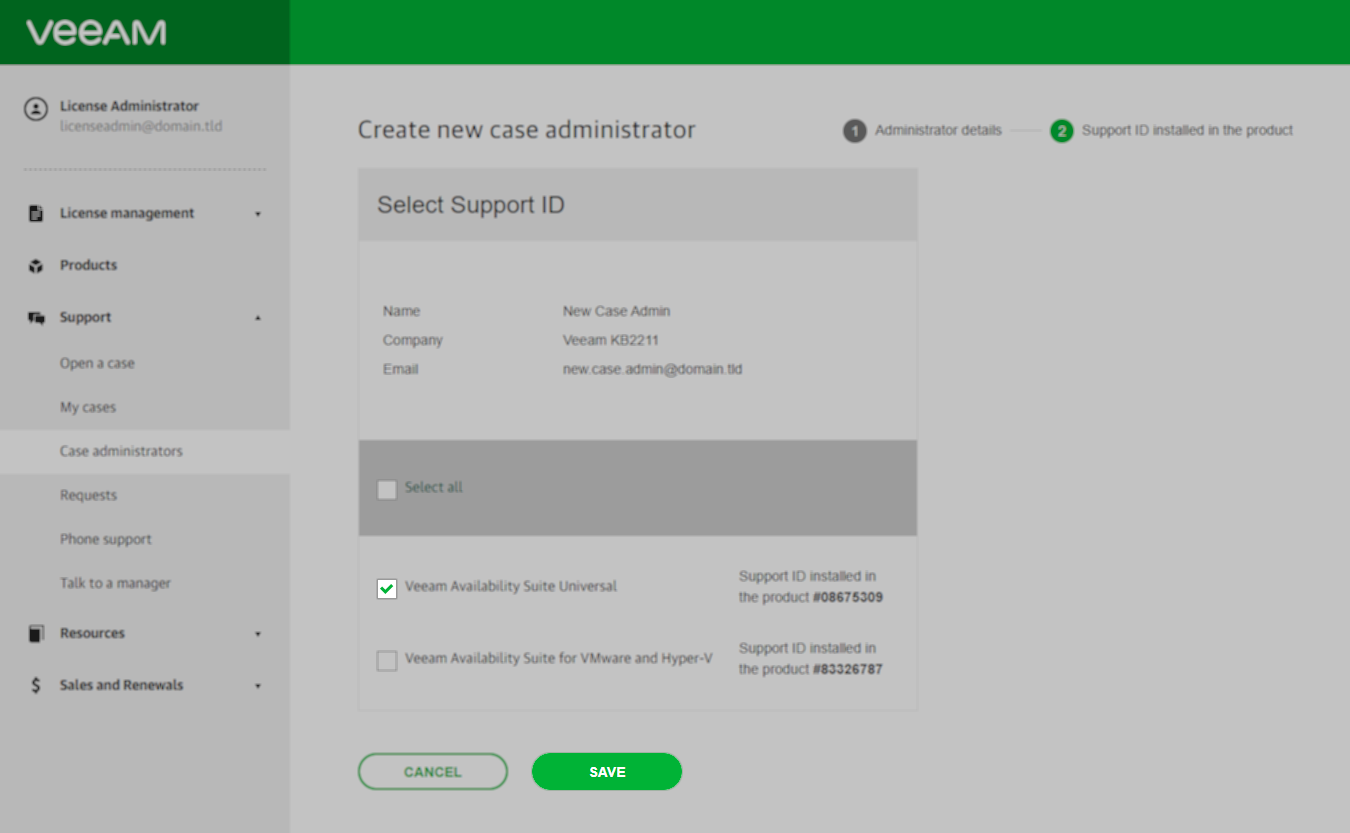
Task: Click the licenseadmin@domain.tld email
Action: click(141, 127)
